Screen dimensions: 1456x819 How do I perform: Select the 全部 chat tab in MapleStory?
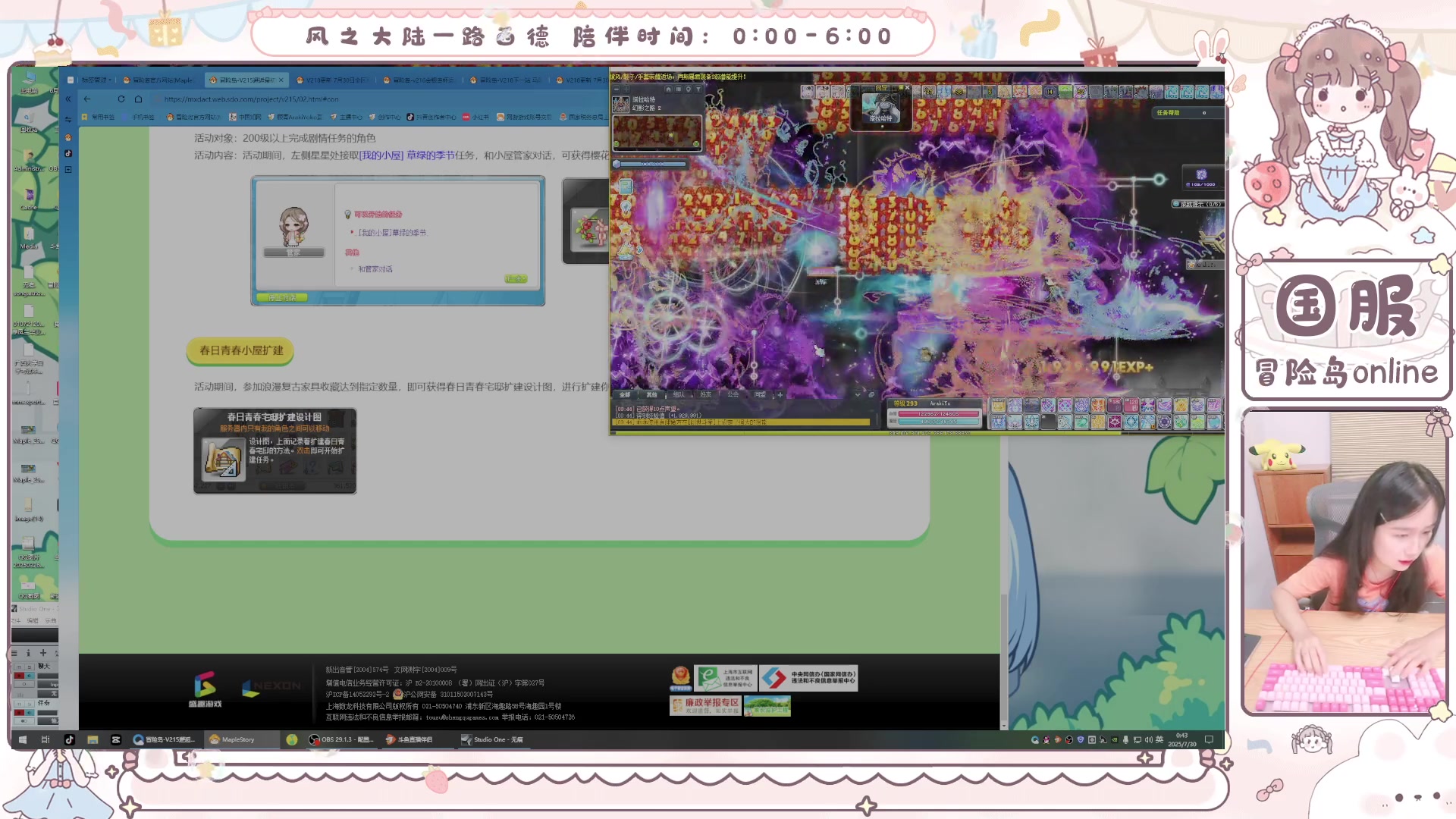(625, 394)
